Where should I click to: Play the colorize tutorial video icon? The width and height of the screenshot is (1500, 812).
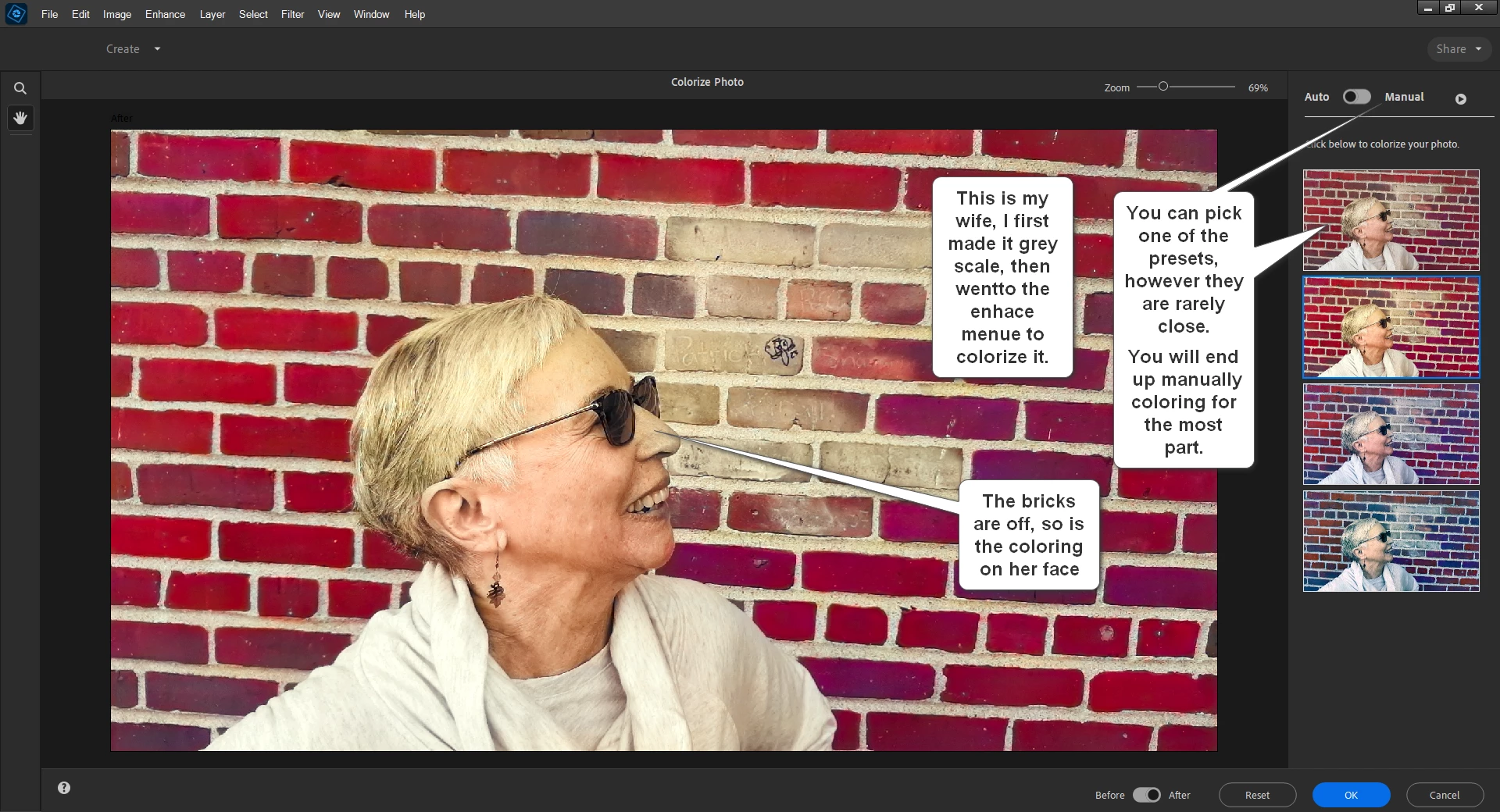1460,99
